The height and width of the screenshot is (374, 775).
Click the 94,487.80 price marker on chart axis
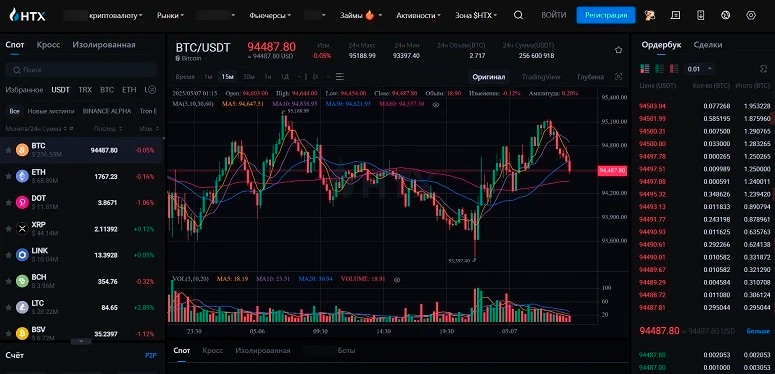[x=612, y=170]
